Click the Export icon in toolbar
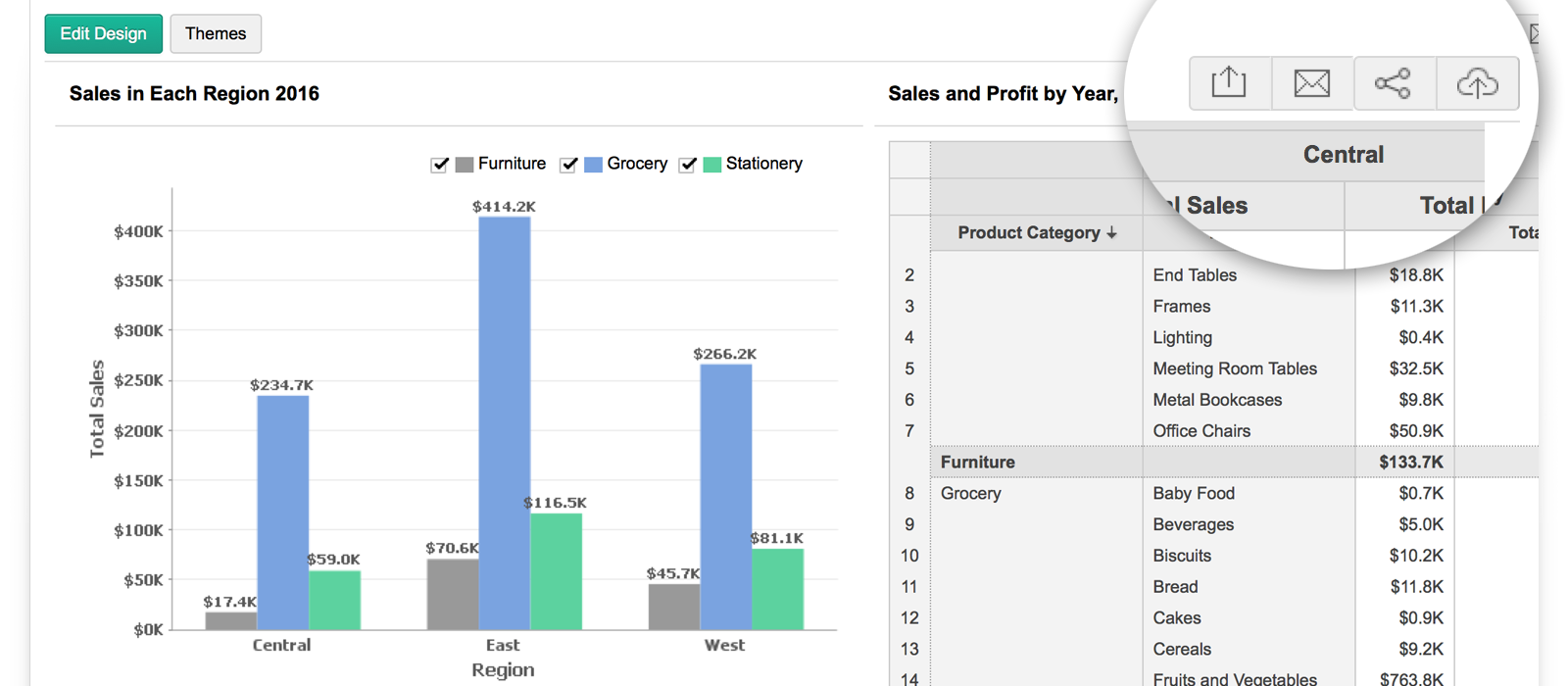This screenshot has width=1568, height=686. click(1229, 83)
